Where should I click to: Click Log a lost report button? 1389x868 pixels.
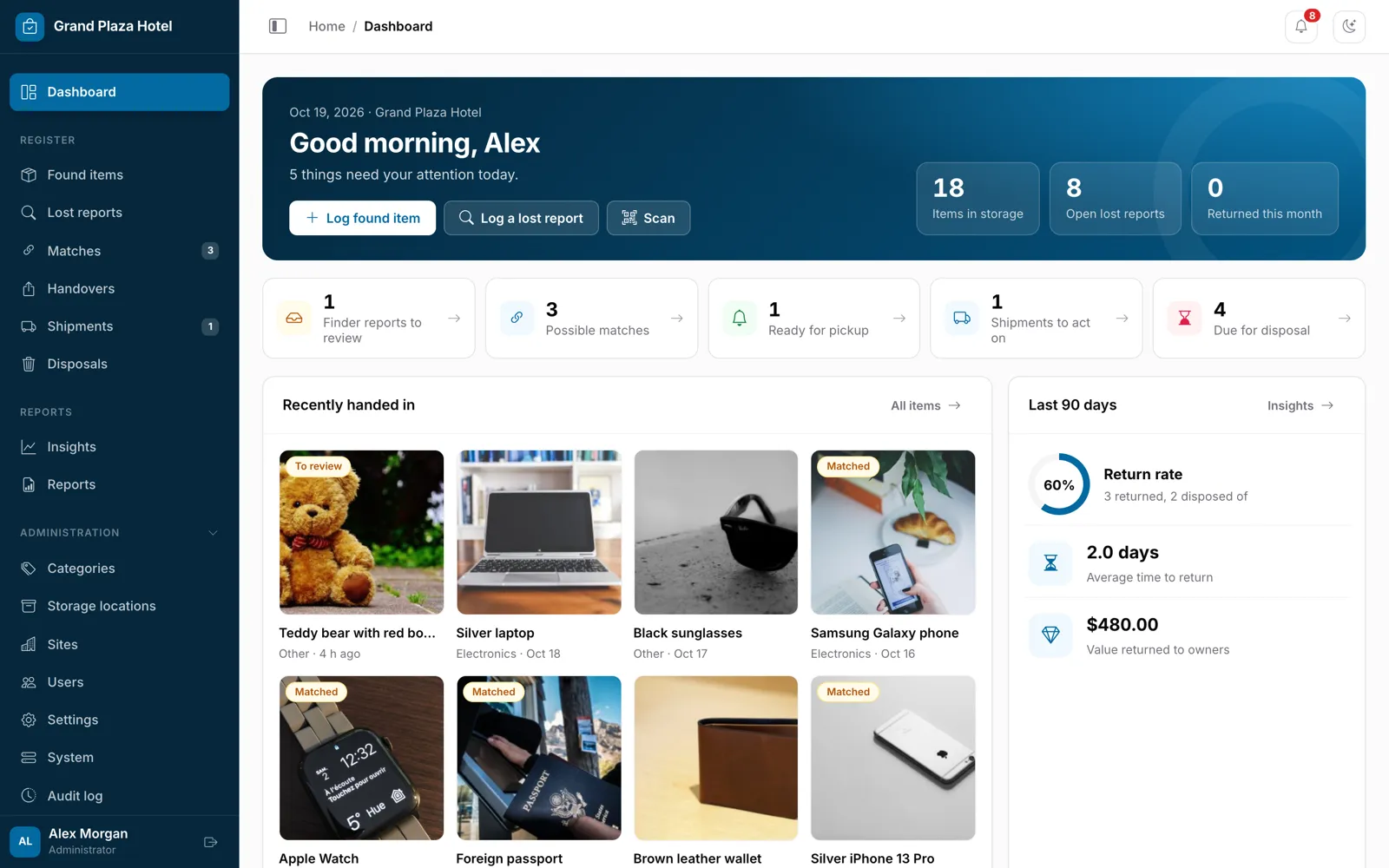(521, 218)
